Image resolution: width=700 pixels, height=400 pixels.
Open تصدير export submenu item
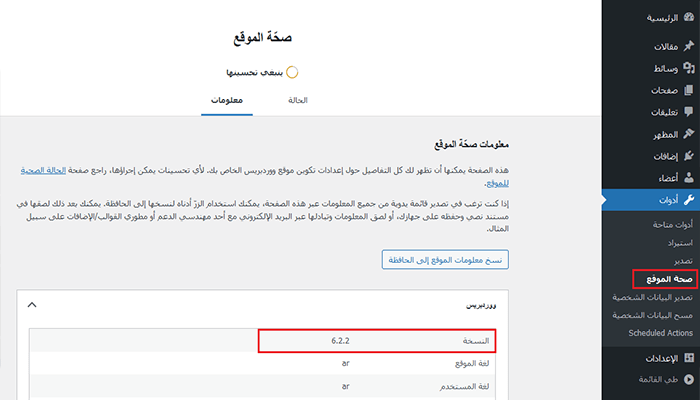pyautogui.click(x=683, y=261)
